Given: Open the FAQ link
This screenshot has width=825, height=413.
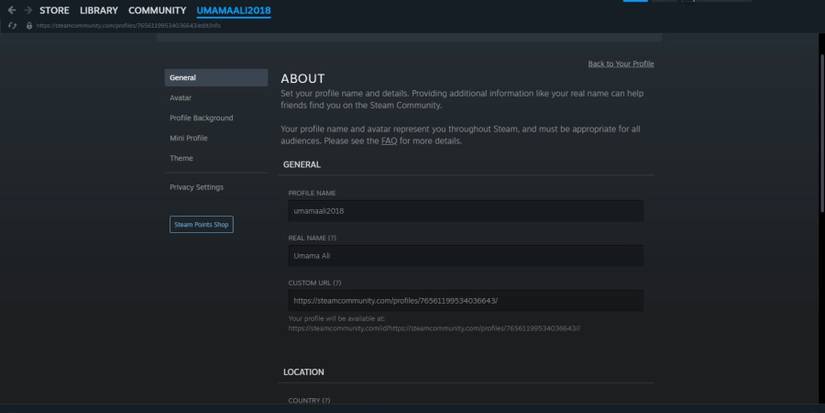Looking at the screenshot, I should coord(389,141).
